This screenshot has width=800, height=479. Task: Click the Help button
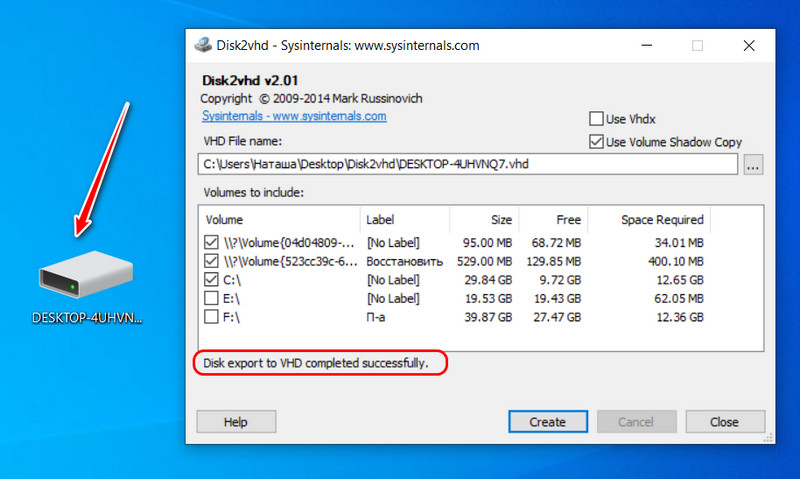pyautogui.click(x=236, y=422)
